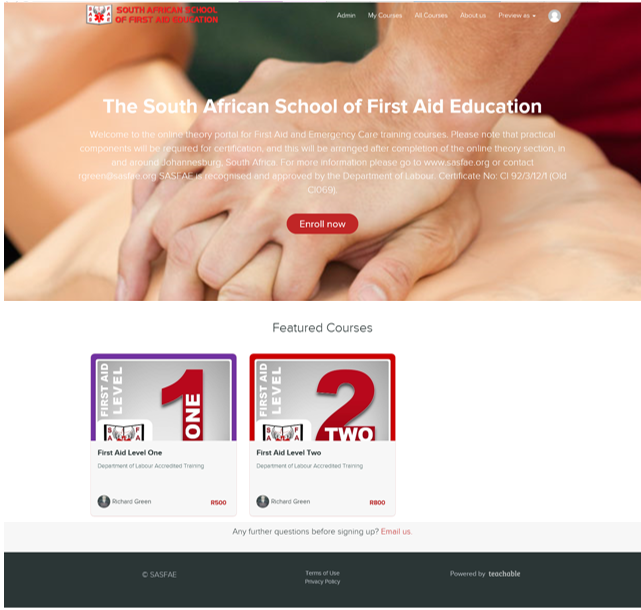Click Richard Green avatar on Level Two card
The height and width of the screenshot is (610, 641).
click(262, 501)
